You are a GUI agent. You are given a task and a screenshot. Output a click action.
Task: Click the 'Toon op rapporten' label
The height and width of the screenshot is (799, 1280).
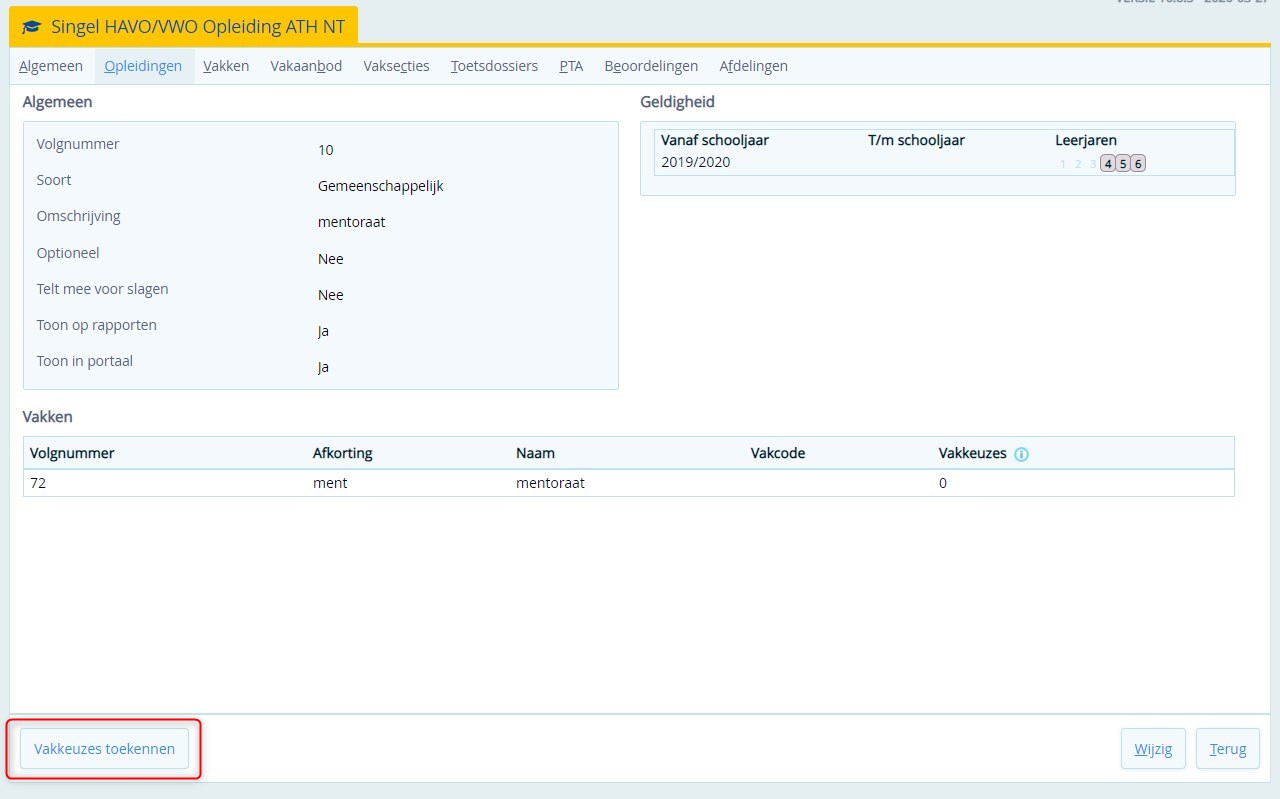pos(96,325)
